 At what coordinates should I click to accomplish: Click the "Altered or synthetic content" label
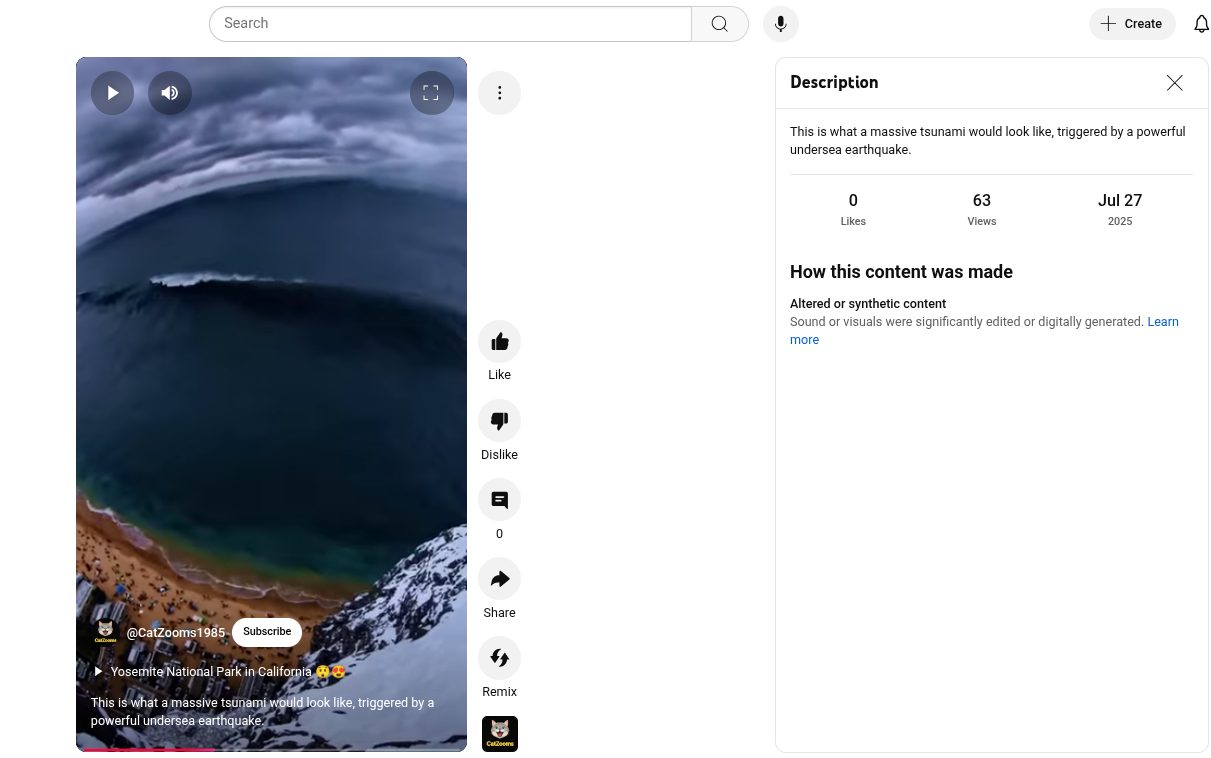click(x=868, y=304)
